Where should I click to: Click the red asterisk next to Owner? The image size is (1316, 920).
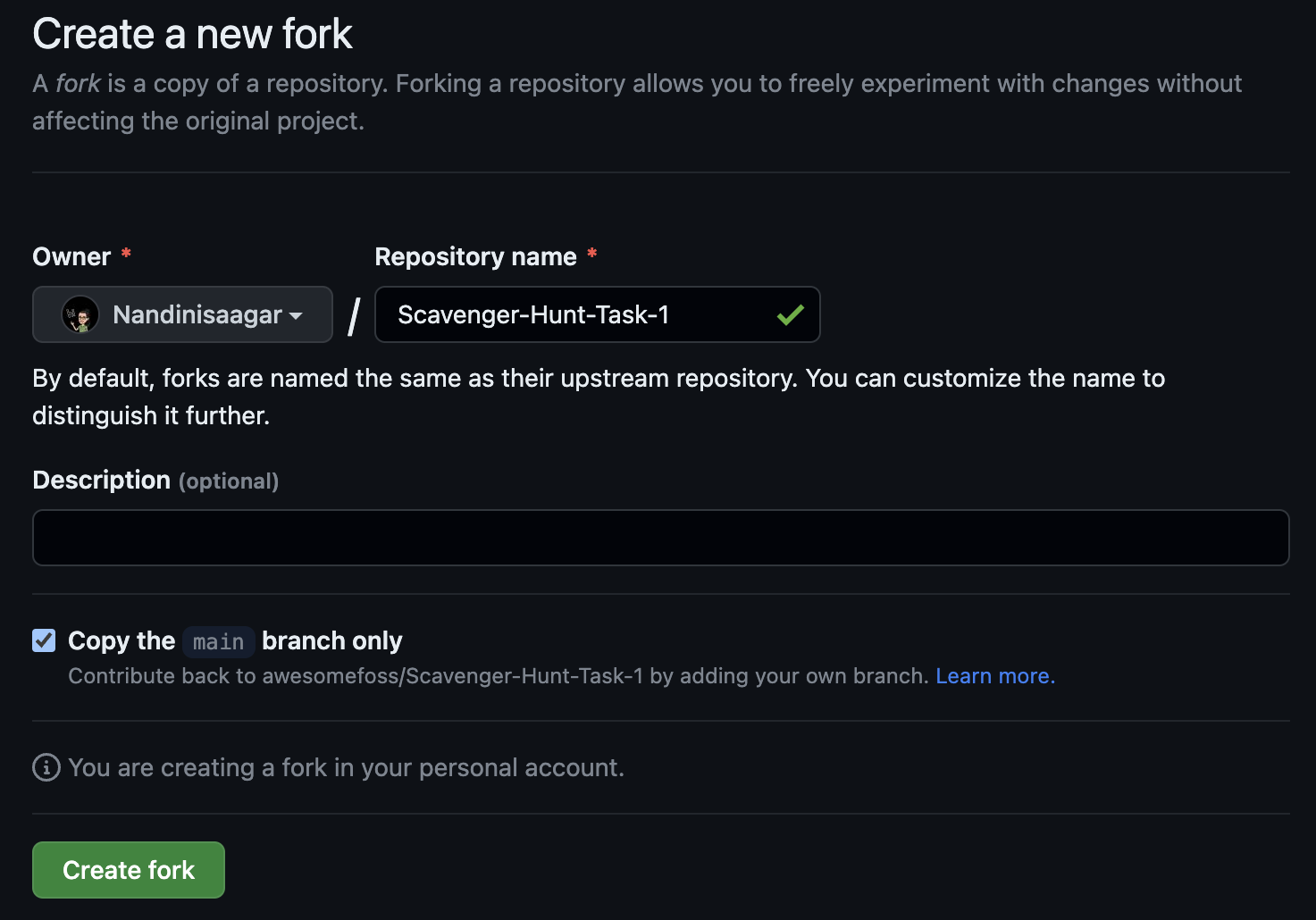tap(125, 255)
